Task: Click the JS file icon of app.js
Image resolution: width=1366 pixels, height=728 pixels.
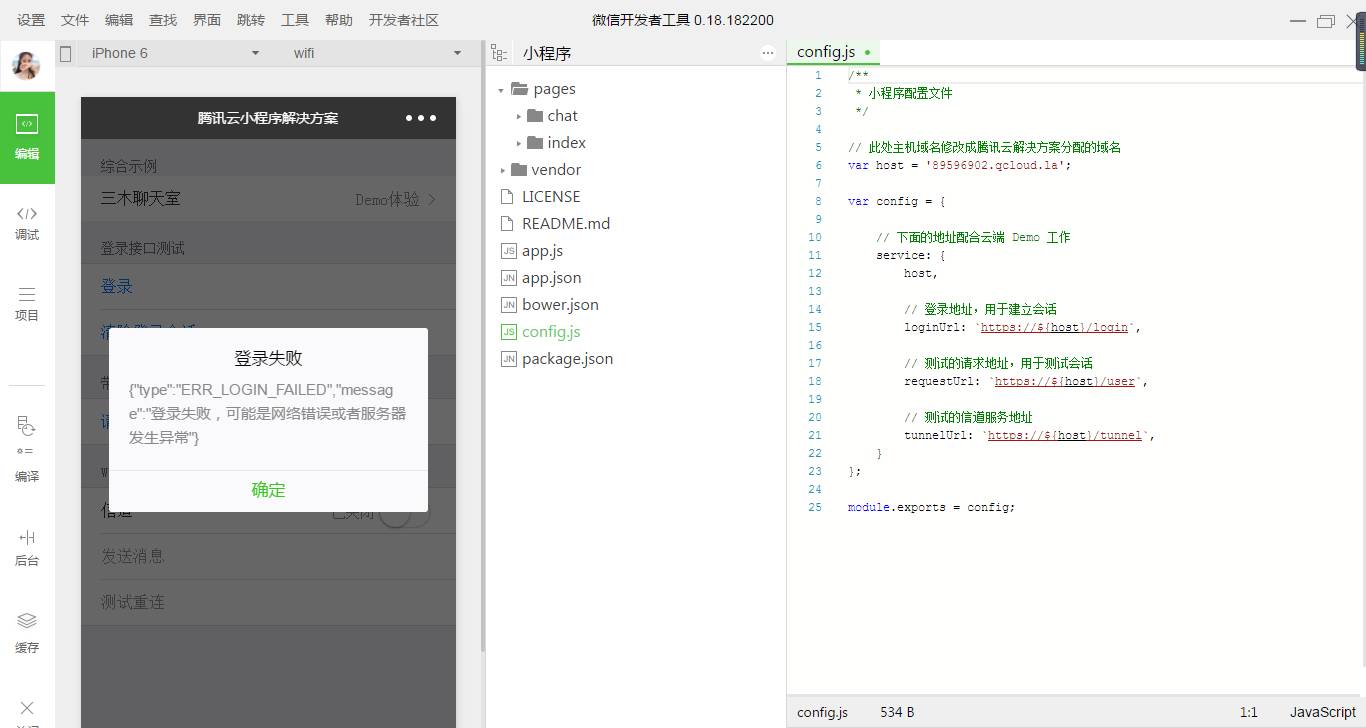Action: tap(509, 251)
